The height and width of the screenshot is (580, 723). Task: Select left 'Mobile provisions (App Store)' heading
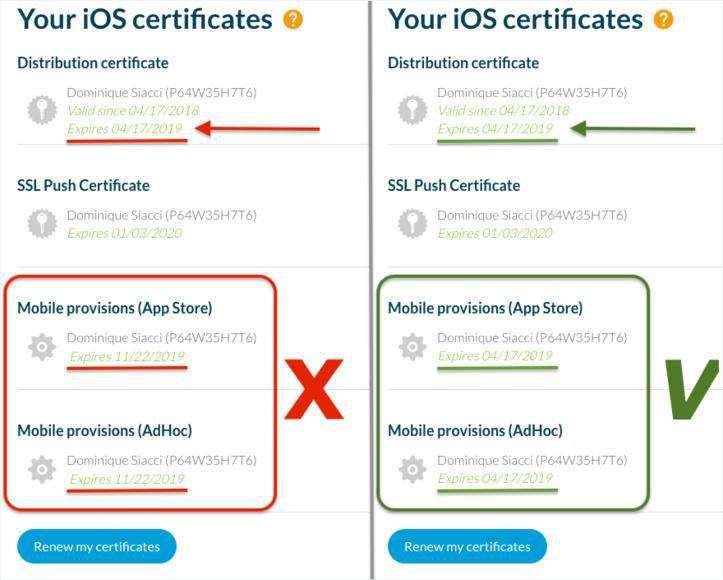click(x=115, y=308)
